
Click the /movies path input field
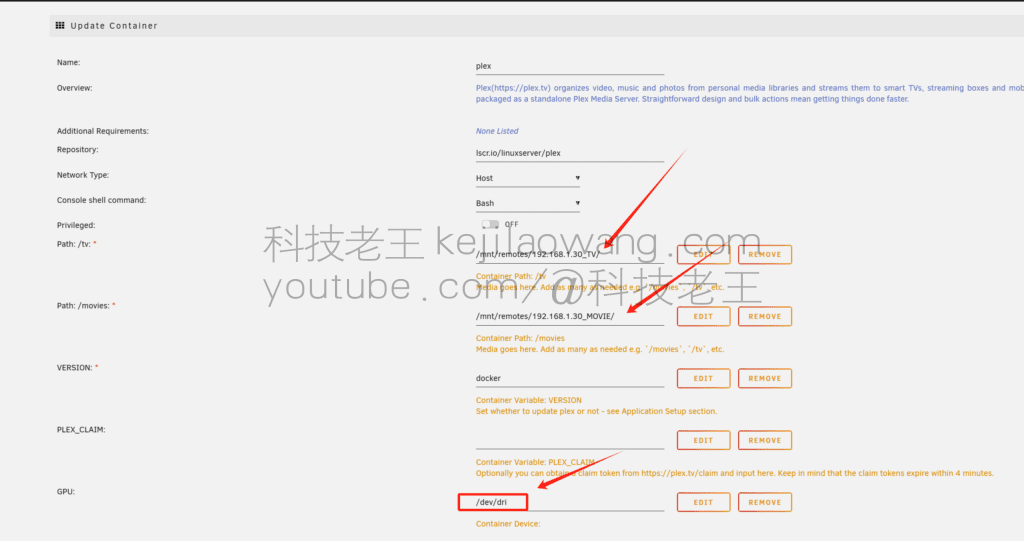569,316
